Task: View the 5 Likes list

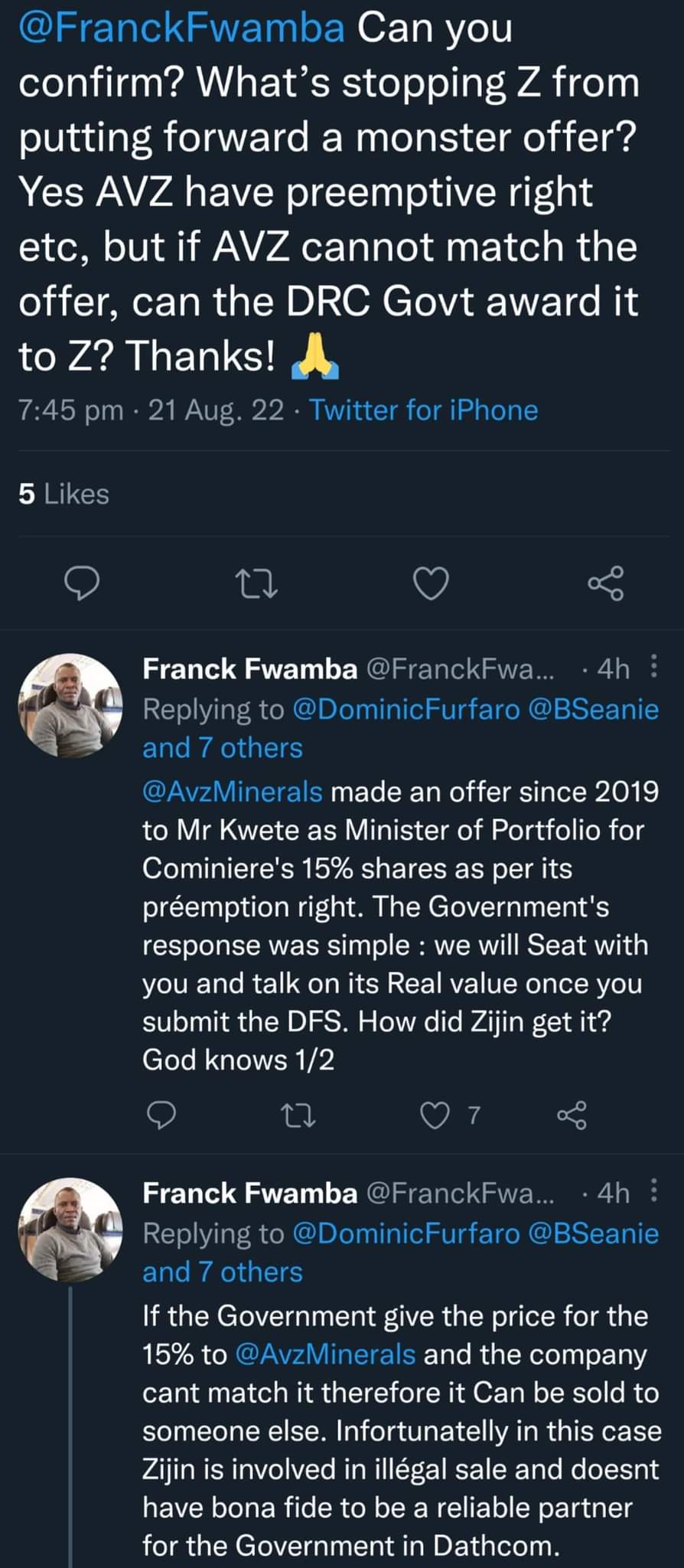Action: 64,494
